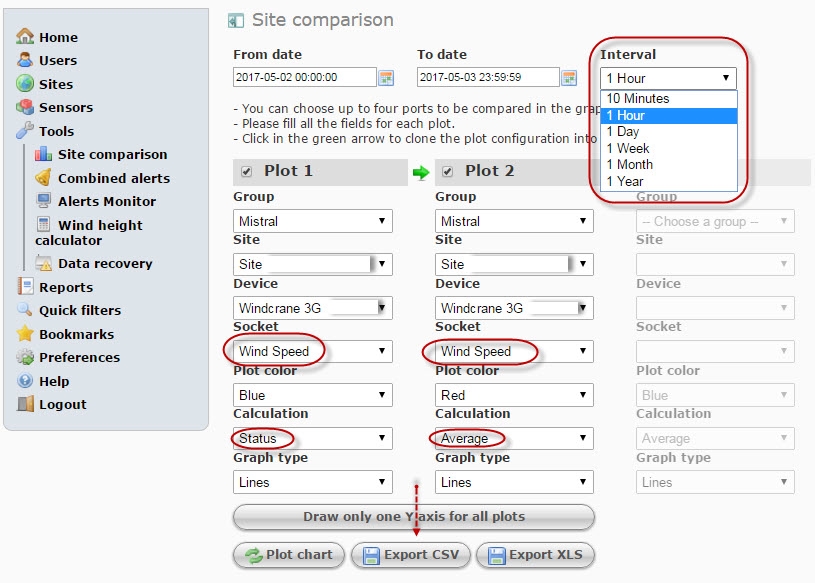
Task: Click the Preferences gear icon
Action: pyautogui.click(x=25, y=357)
